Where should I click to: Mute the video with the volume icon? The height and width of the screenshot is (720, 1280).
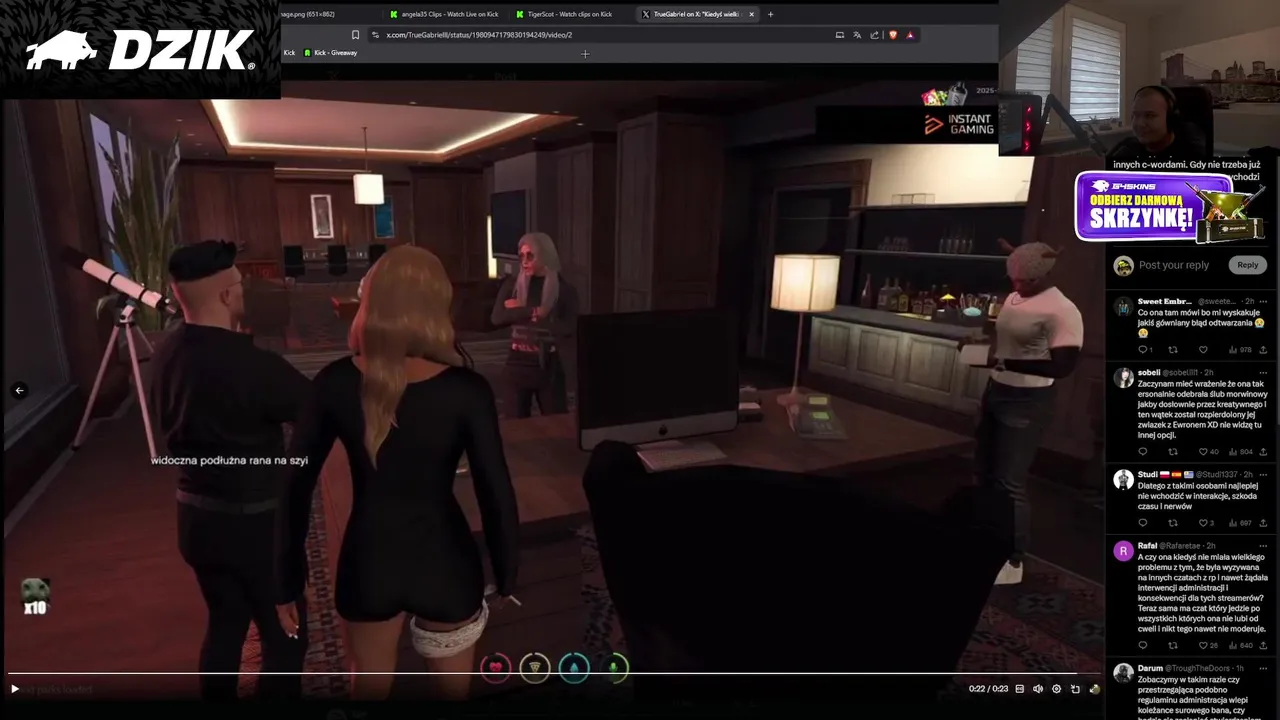(1037, 689)
